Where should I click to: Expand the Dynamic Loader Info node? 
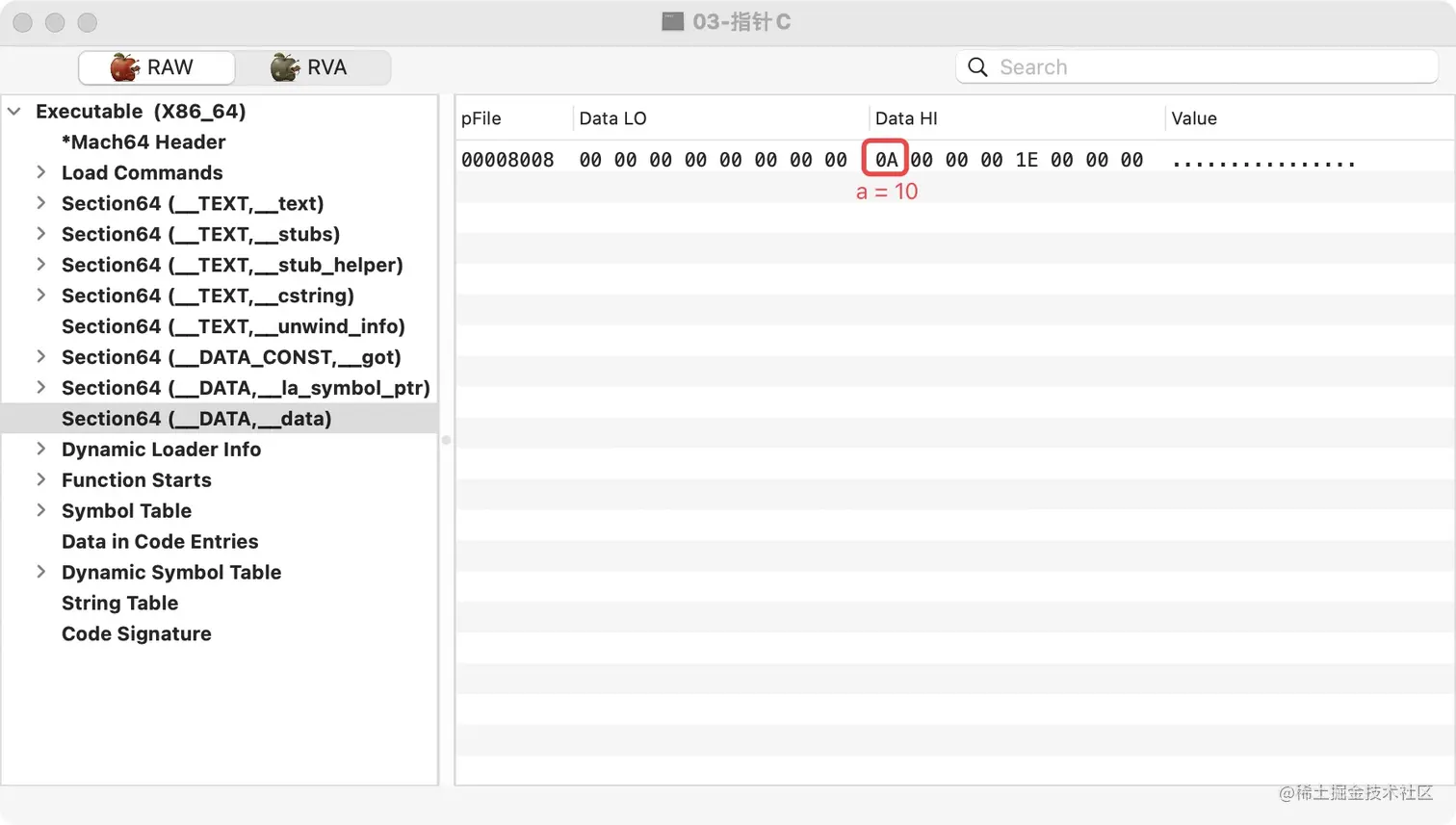coord(40,450)
